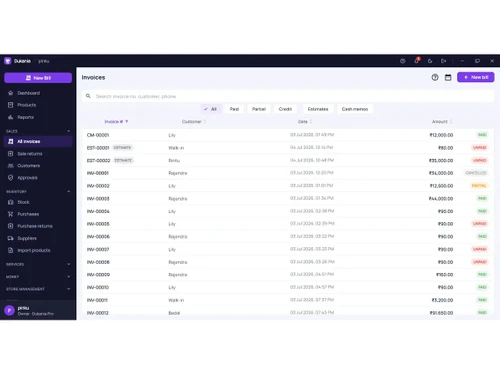
Task: Open Stock in sidebar
Action: click(38, 202)
